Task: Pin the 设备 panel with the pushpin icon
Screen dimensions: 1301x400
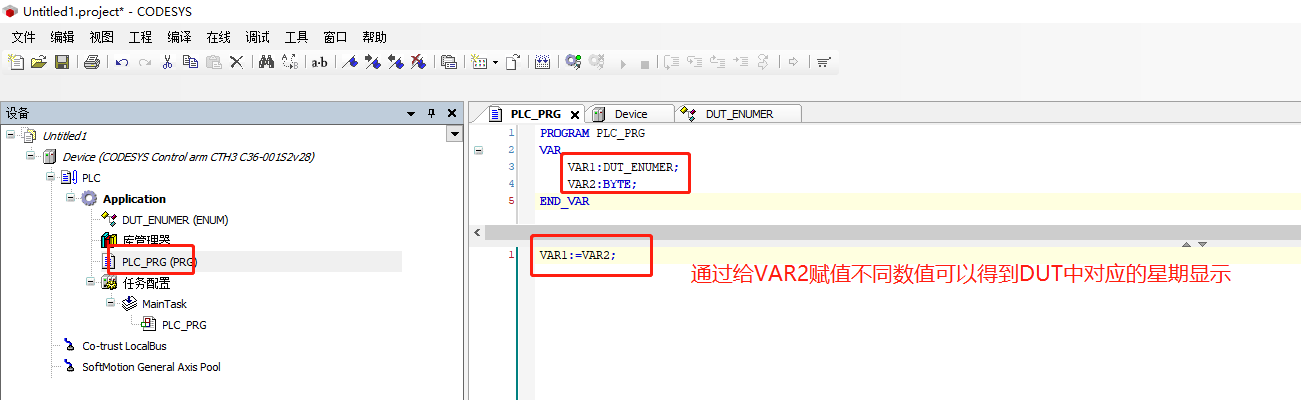Action: tap(431, 113)
